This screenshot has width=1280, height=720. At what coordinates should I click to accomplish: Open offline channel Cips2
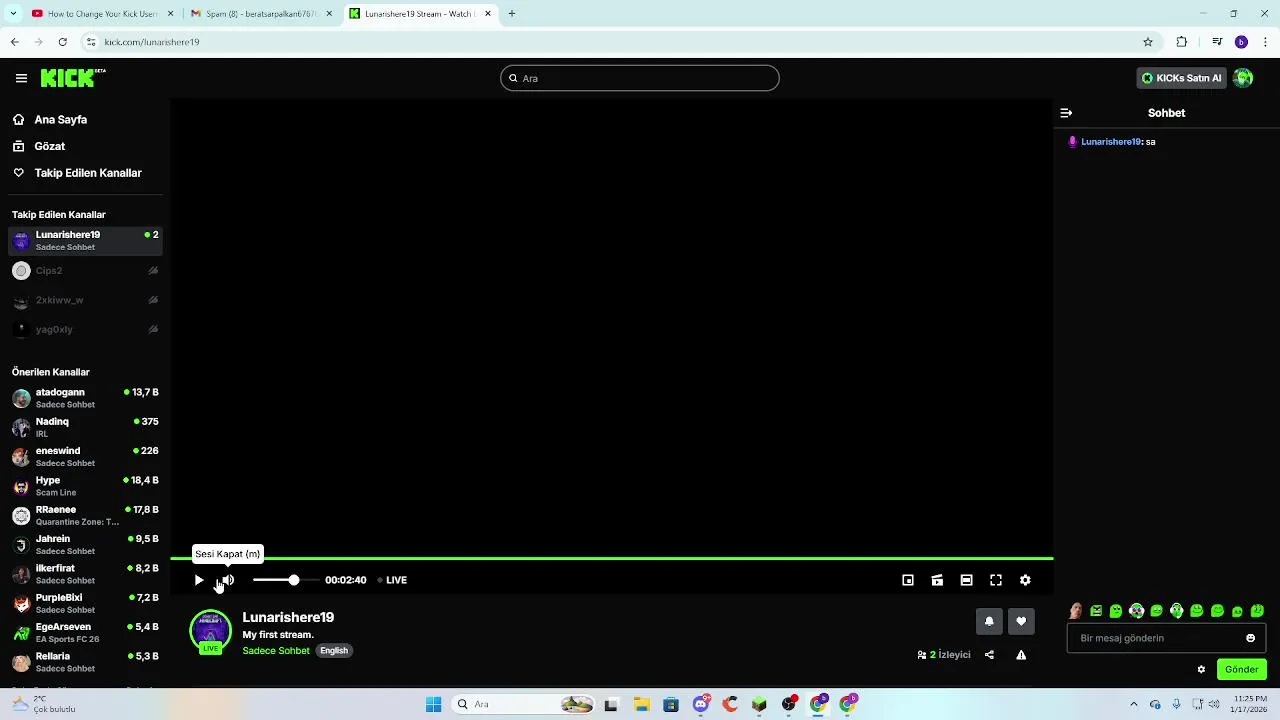click(85, 271)
